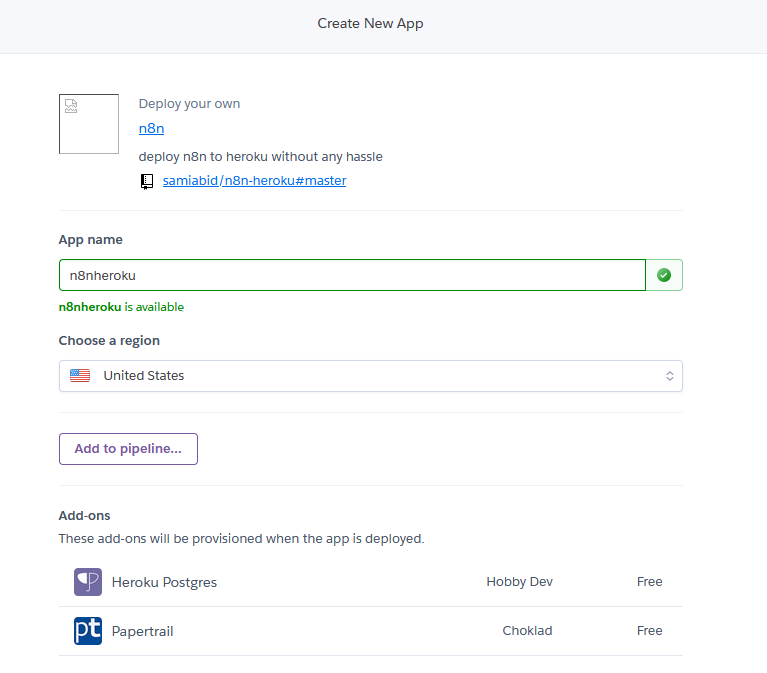
Task: Select the Heroku Postgres add-on name
Action: (x=164, y=582)
